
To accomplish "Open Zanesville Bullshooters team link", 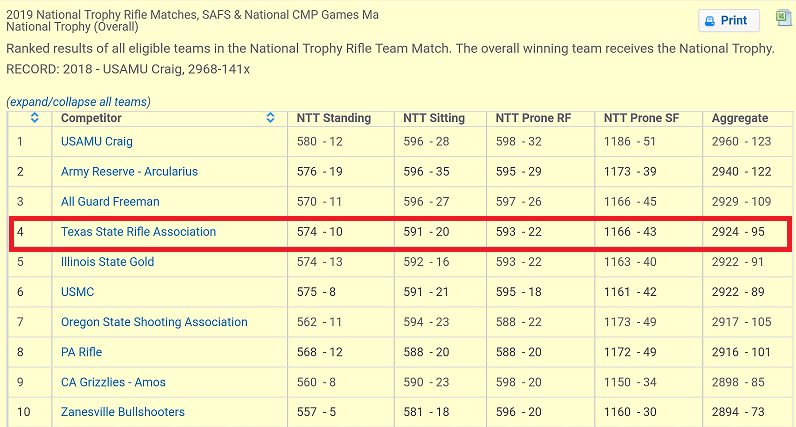I will coord(122,412).
